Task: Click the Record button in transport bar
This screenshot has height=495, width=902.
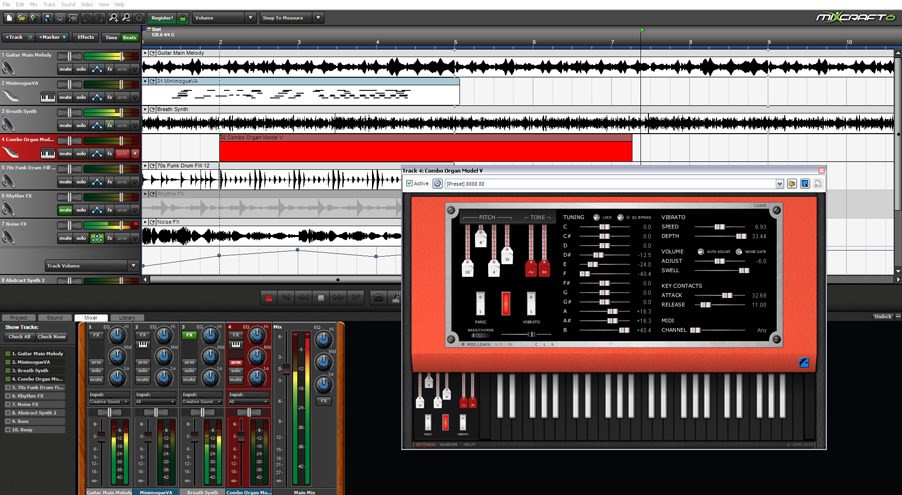Action: (x=268, y=298)
